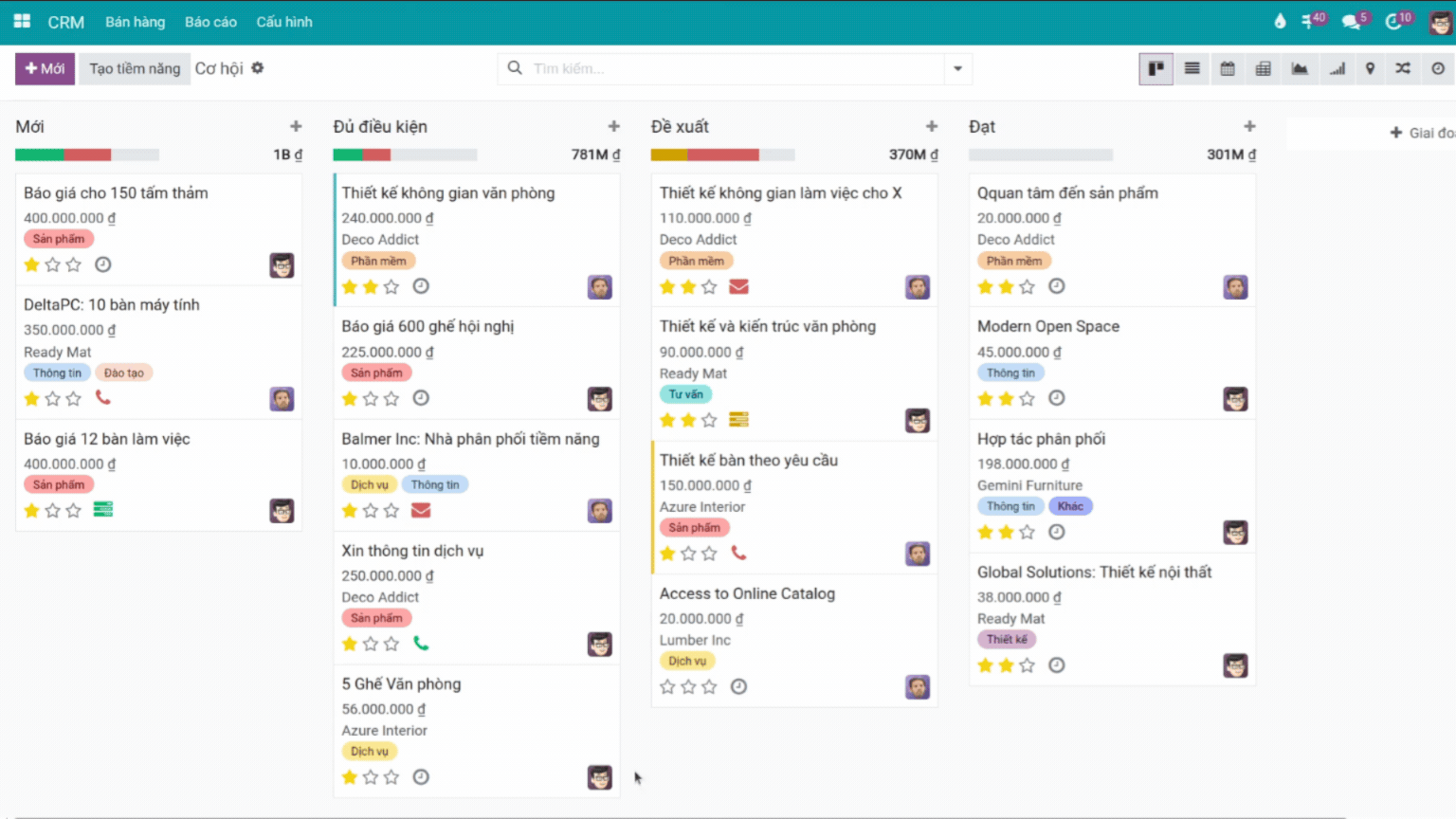Click the phone icon on DeltaPC card
Image resolution: width=1456 pixels, height=819 pixels.
[102, 398]
